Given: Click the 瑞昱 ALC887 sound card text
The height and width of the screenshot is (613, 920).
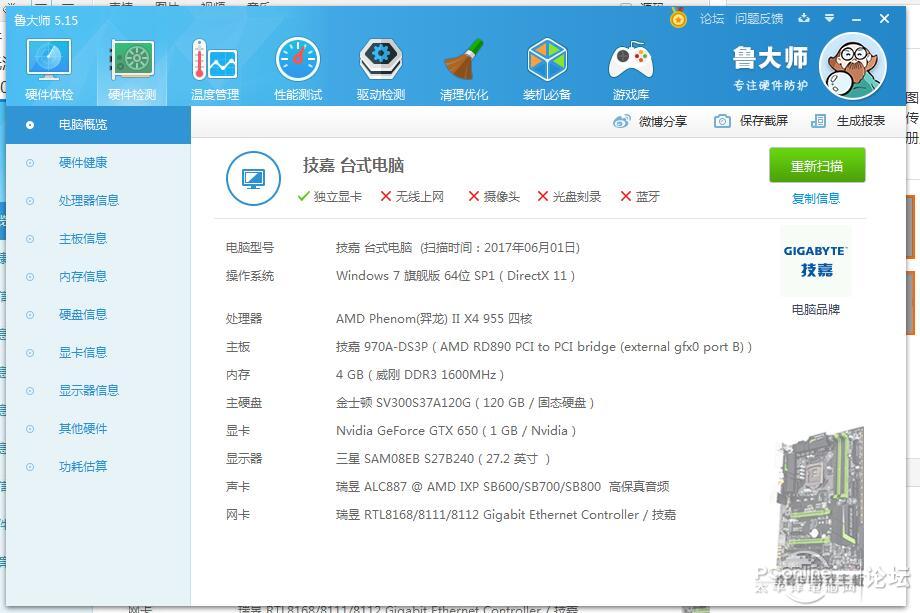Looking at the screenshot, I should point(502,486).
